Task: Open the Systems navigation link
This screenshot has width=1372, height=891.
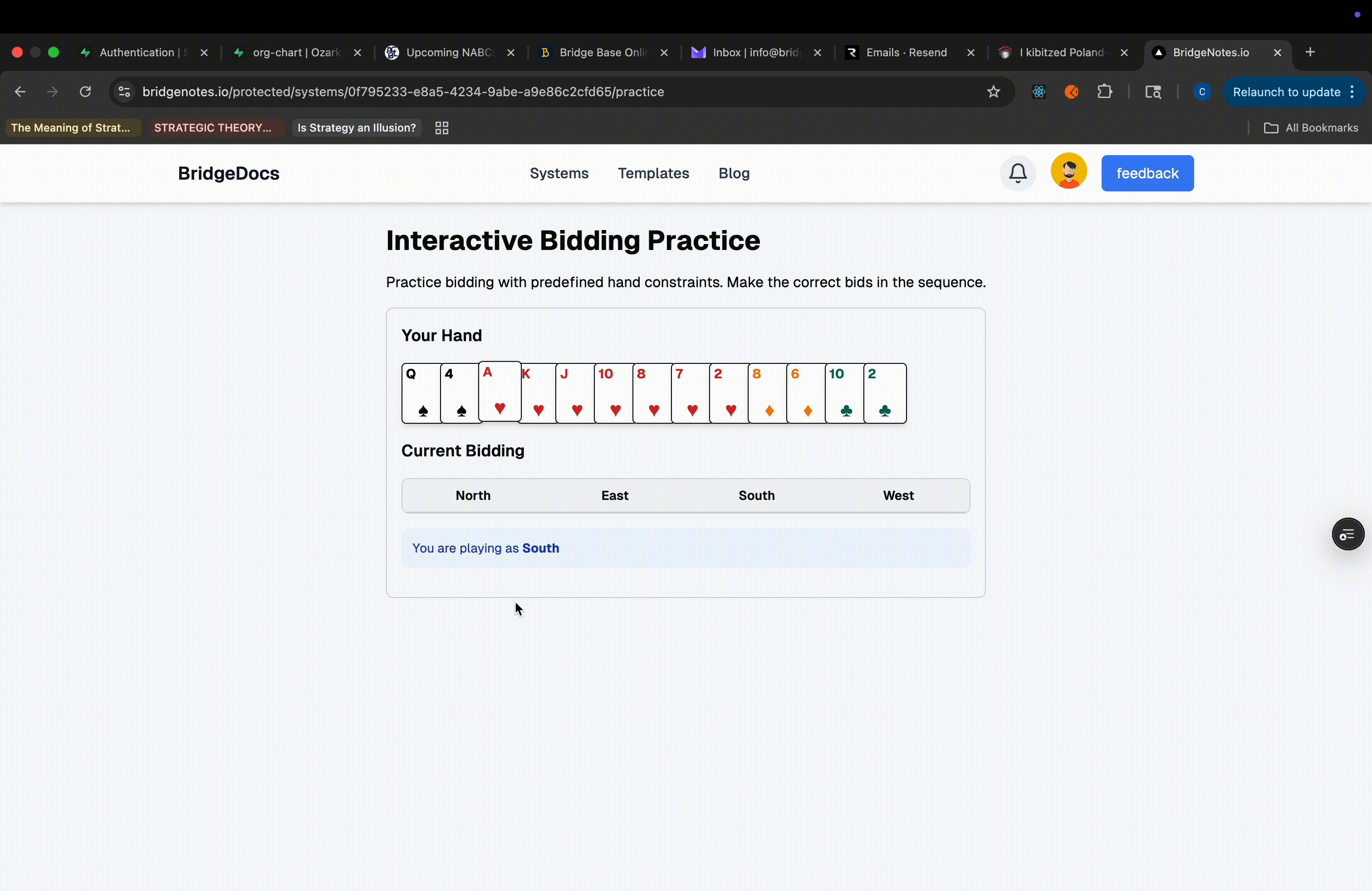Action: click(559, 173)
